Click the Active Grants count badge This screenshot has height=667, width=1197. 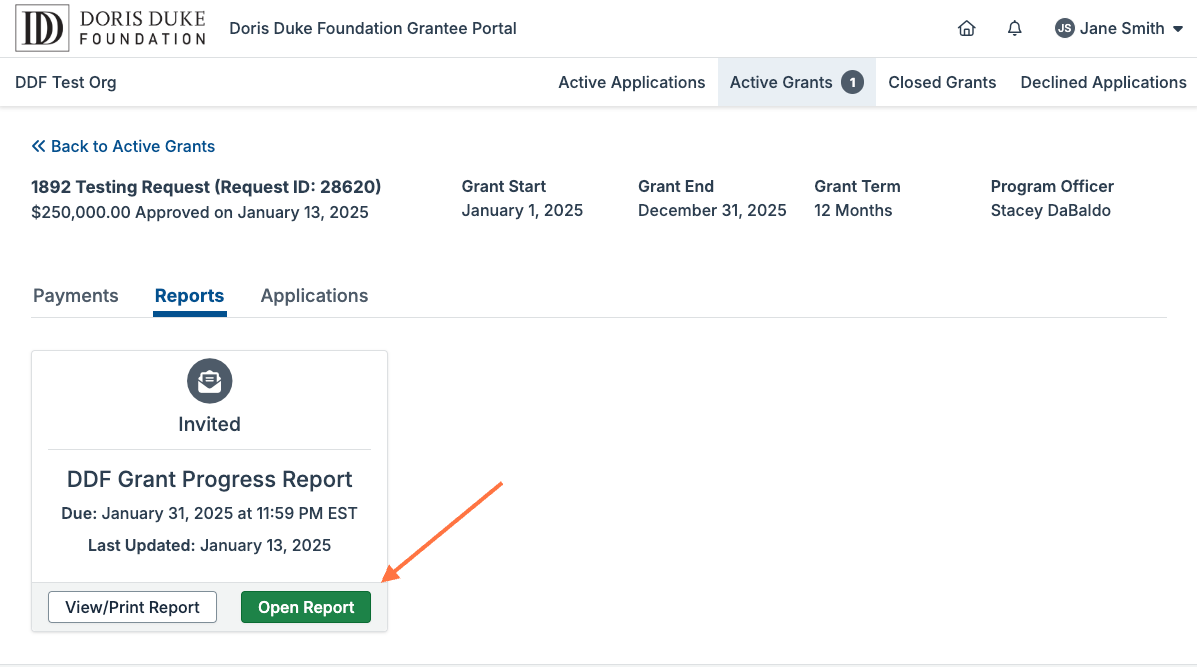[853, 82]
